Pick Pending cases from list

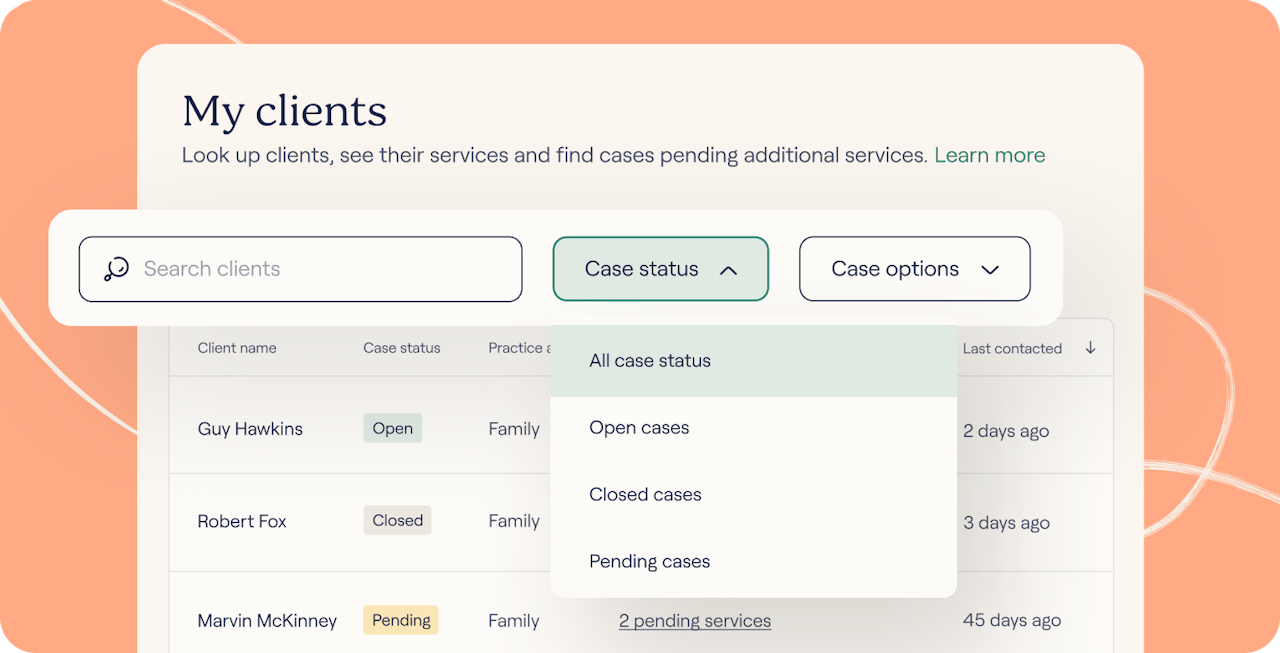[x=649, y=562]
